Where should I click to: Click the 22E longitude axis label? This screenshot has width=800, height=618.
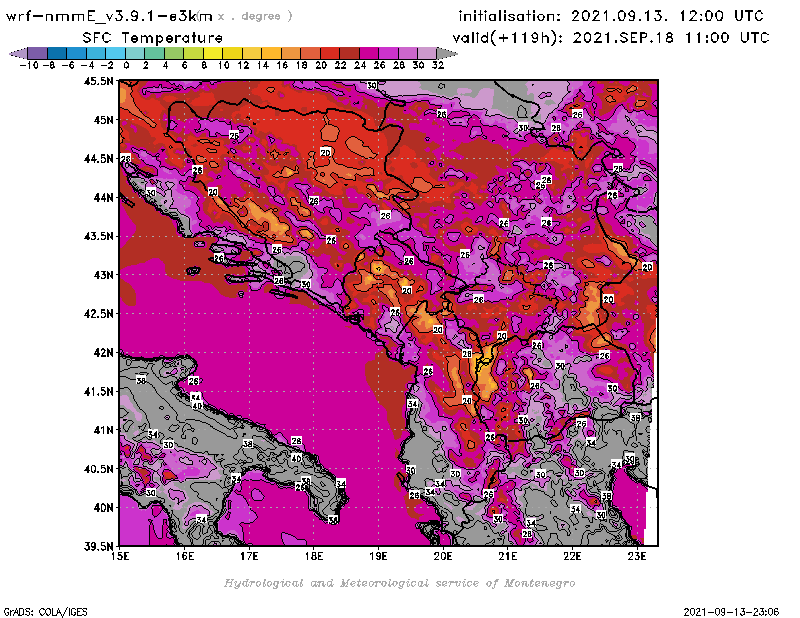point(572,556)
